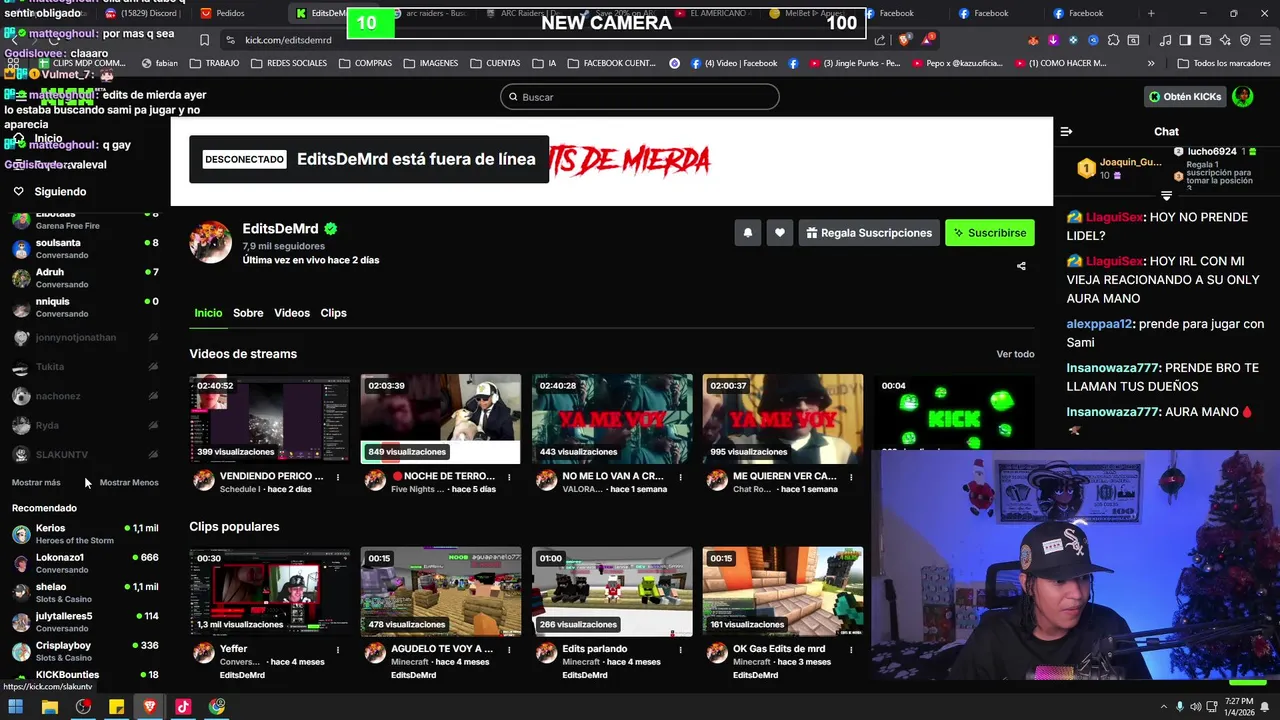Image resolution: width=1280 pixels, height=720 pixels.
Task: Toggle the browser sidebar panel icon
Action: [1185, 40]
